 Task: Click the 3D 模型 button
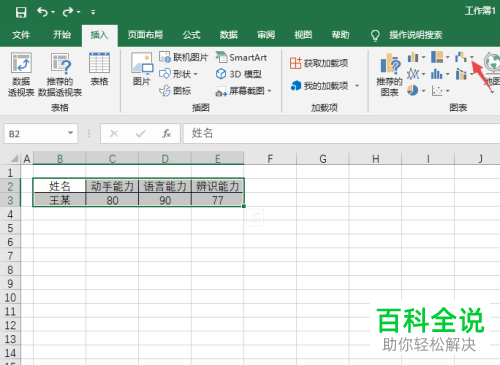point(239,74)
